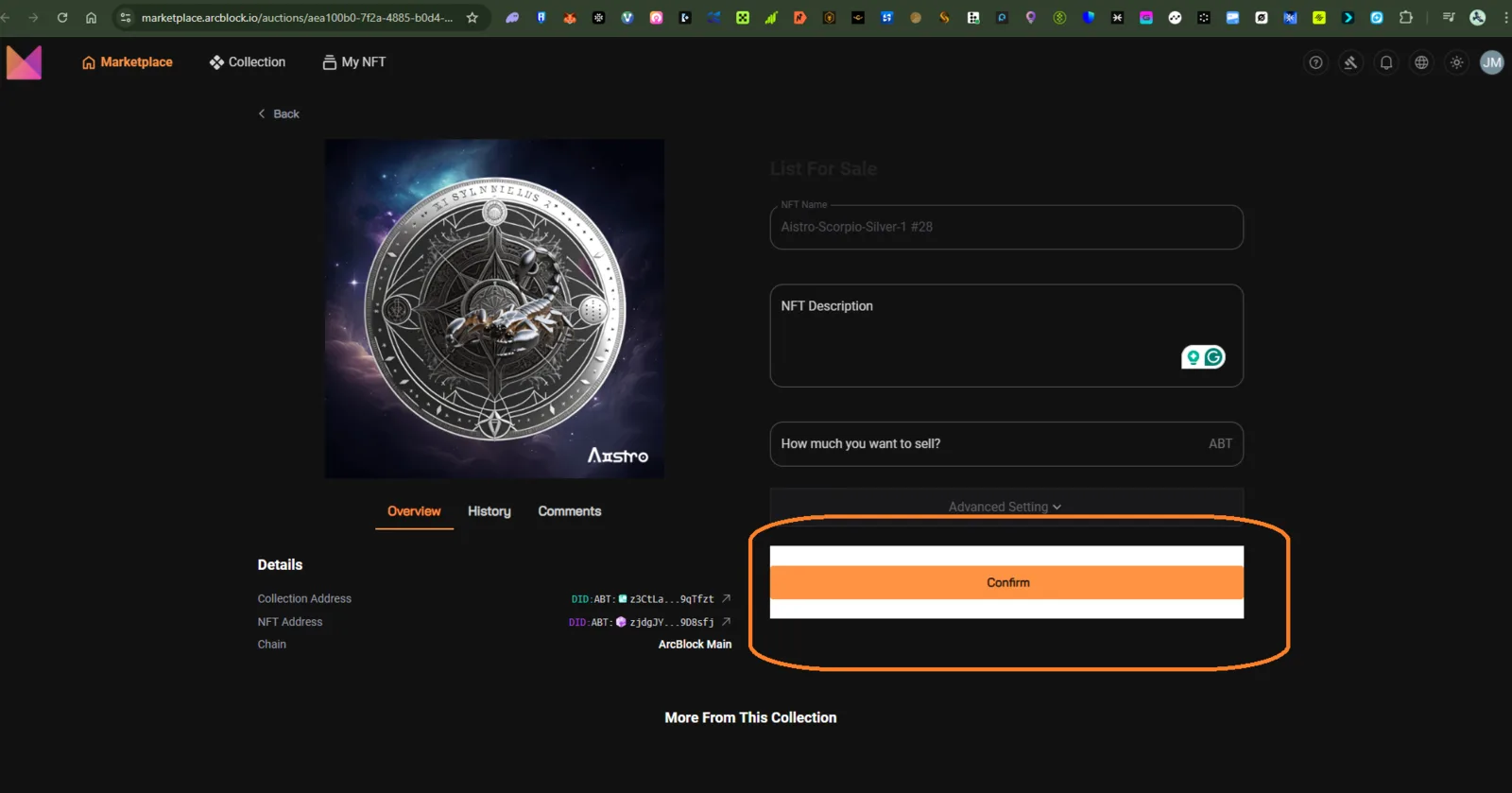
Task: Open the help question-mark icon
Action: point(1315,62)
